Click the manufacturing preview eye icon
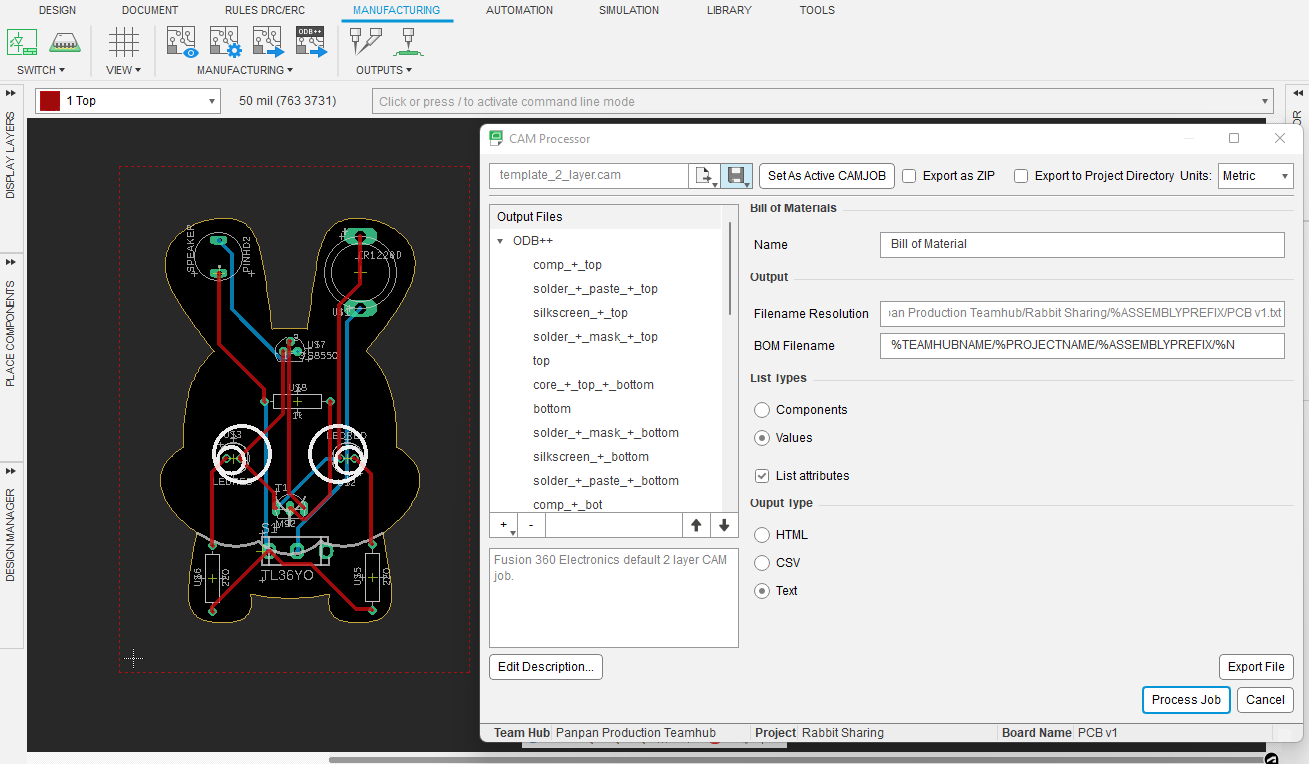Screen dimensions: 1309x764 click(x=183, y=42)
